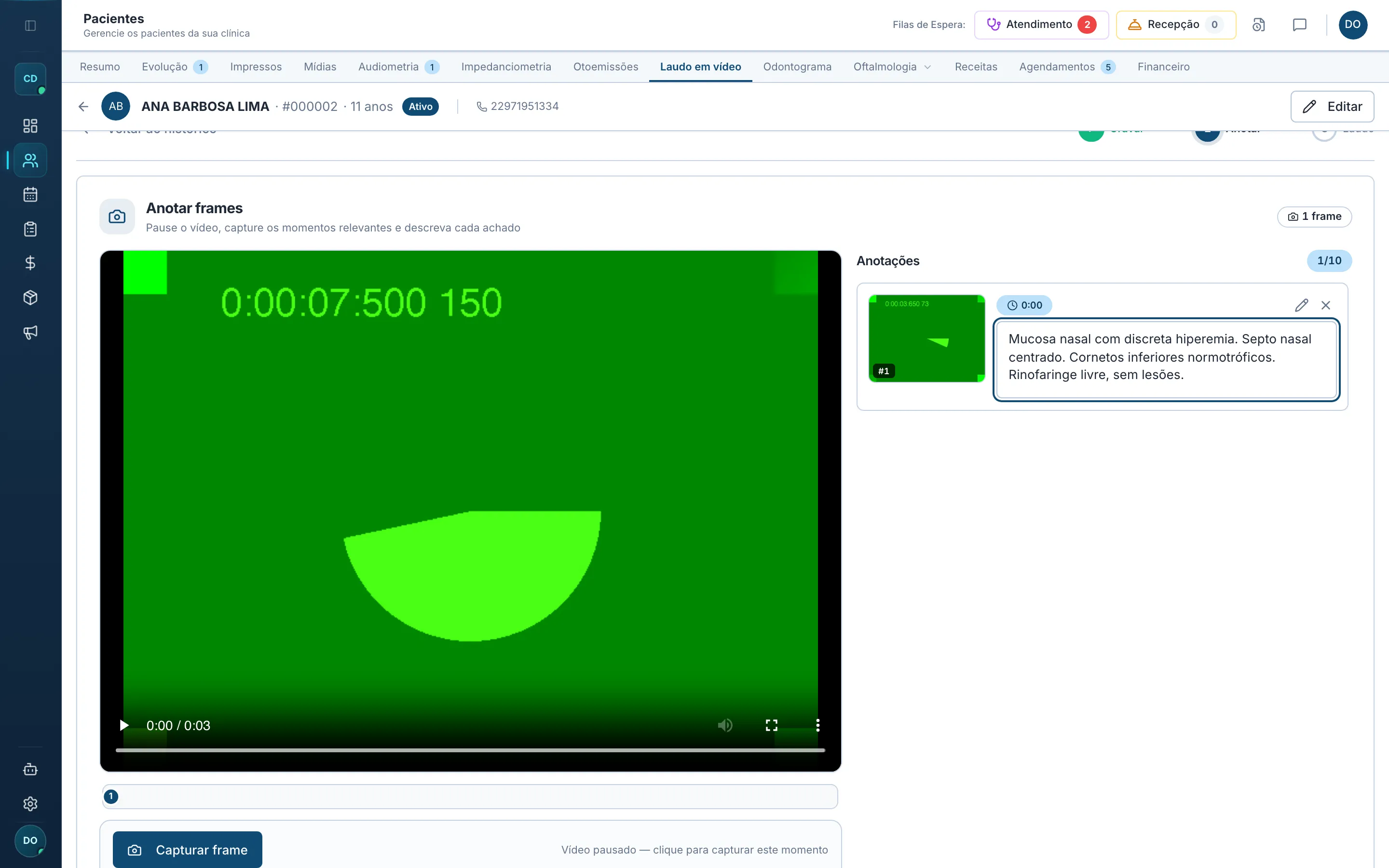
Task: Delete annotation #1 with the X icon
Action: 1325,305
